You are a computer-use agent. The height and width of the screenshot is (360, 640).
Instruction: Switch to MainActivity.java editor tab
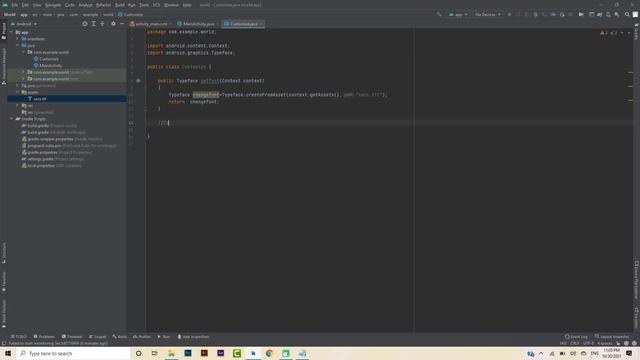coord(198,24)
